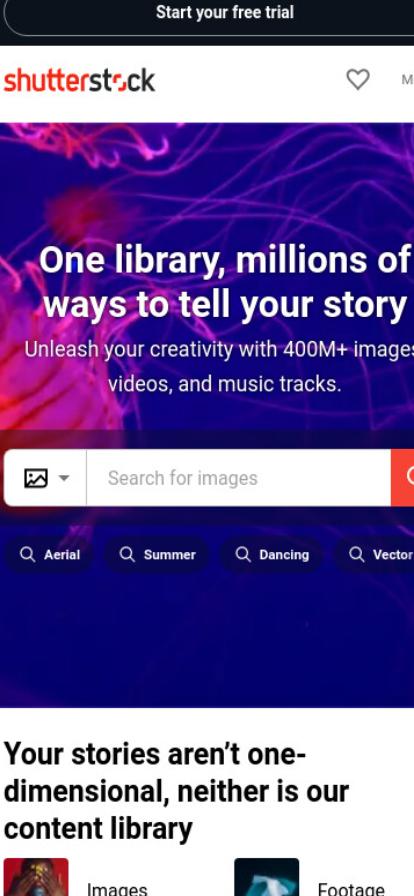The height and width of the screenshot is (896, 414).
Task: Open the partially visible menu beside the heart
Action: (x=407, y=80)
